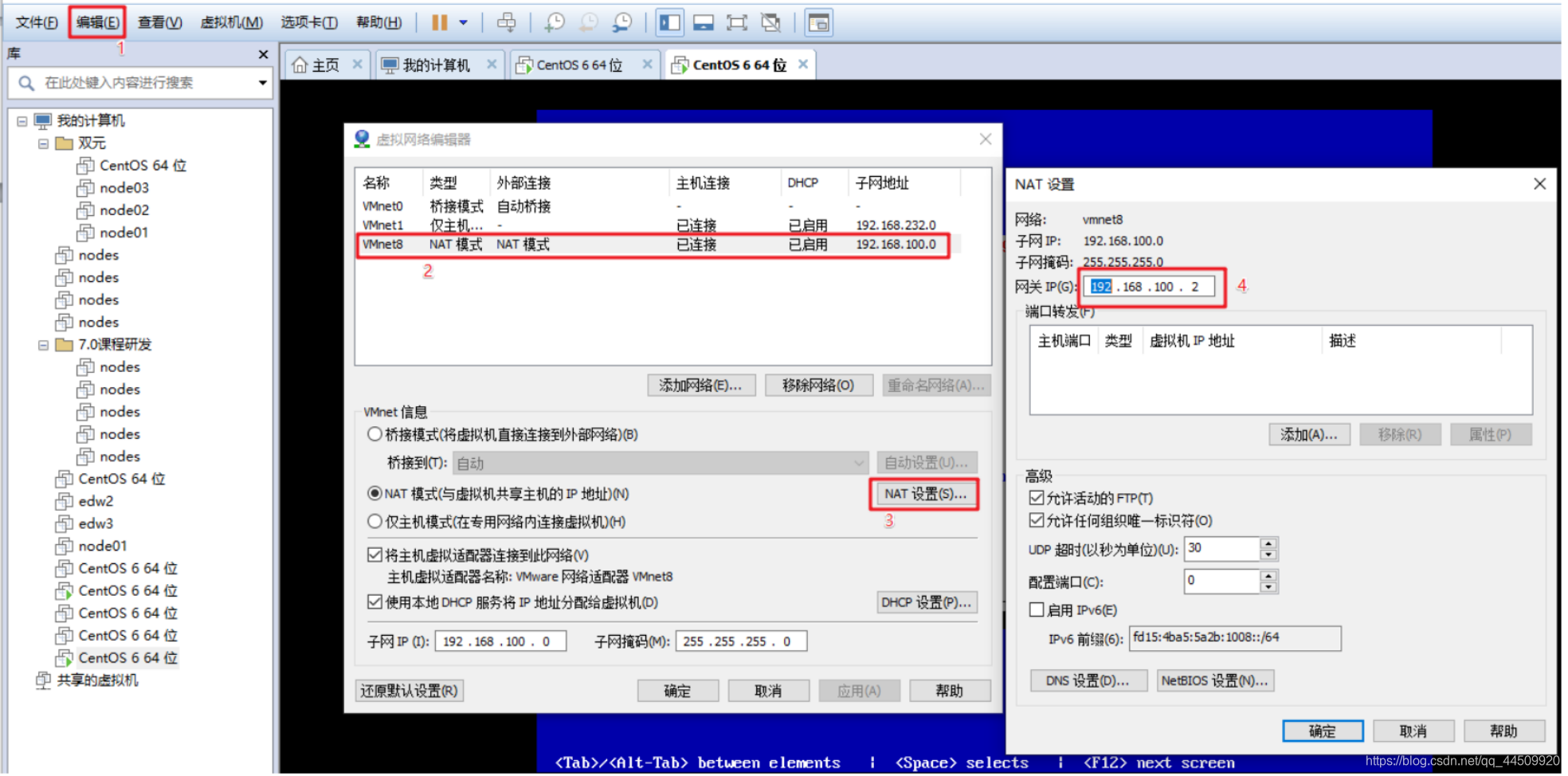Select 桥接模式 radio button
Viewport: 1568px width, 776px height.
[374, 434]
